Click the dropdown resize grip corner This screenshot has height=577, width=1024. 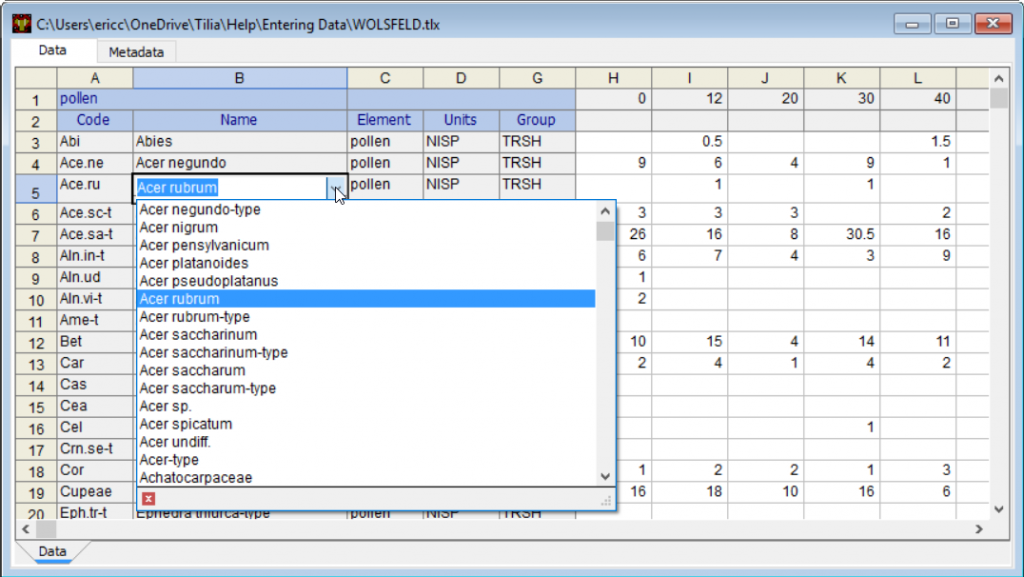pyautogui.click(x=606, y=500)
